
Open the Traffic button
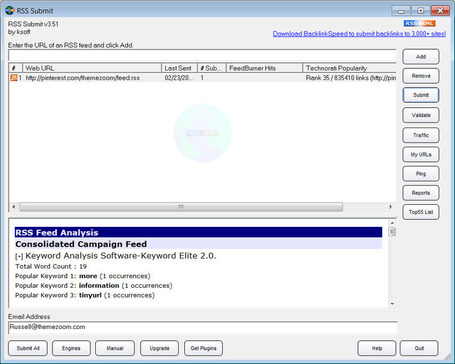[x=421, y=135]
